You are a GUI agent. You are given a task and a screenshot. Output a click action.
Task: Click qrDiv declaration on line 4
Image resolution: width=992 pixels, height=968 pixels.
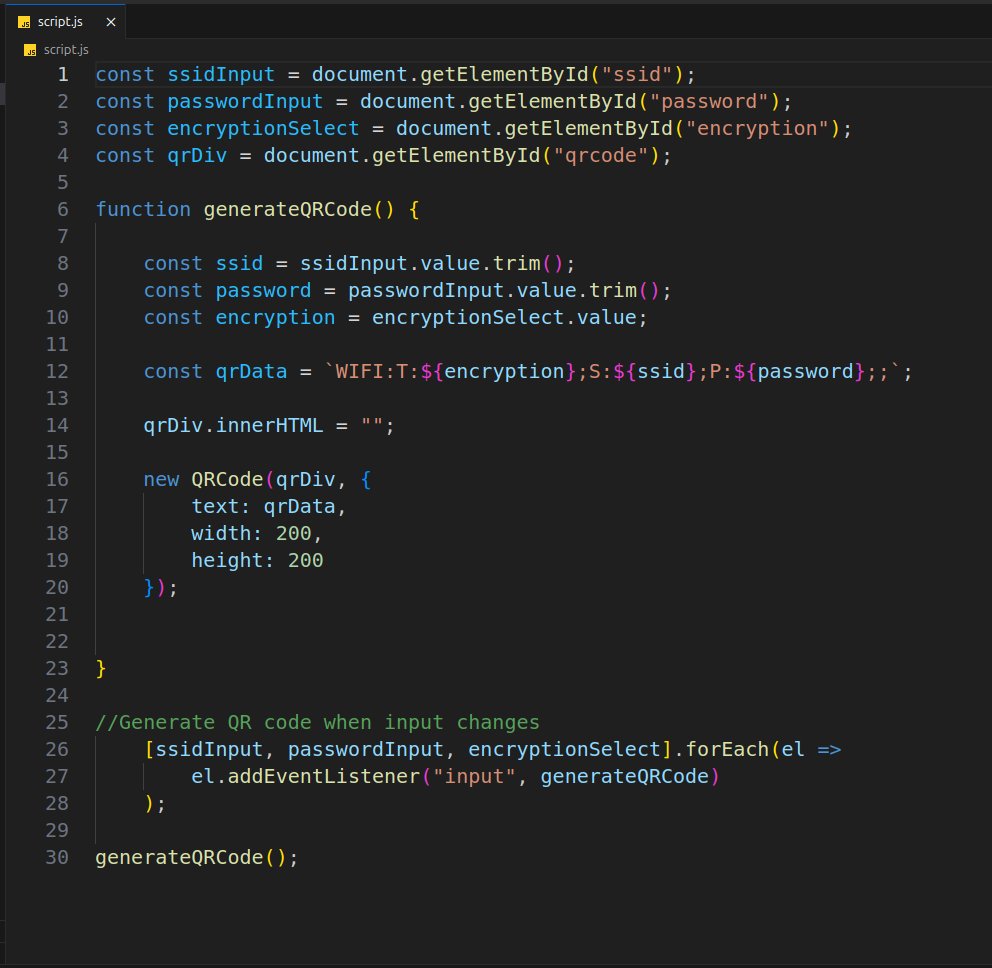(197, 156)
